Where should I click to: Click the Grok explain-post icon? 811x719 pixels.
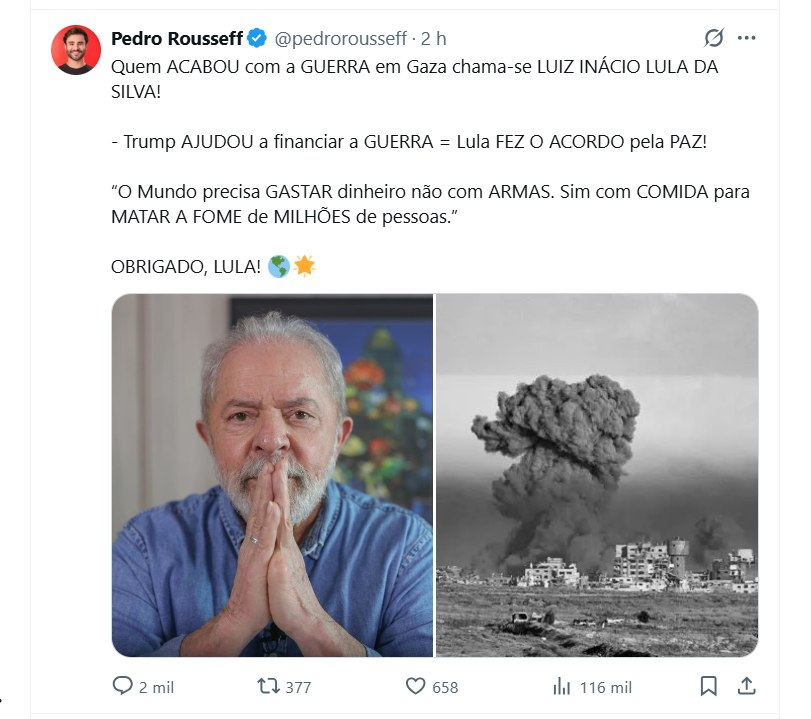pos(714,38)
